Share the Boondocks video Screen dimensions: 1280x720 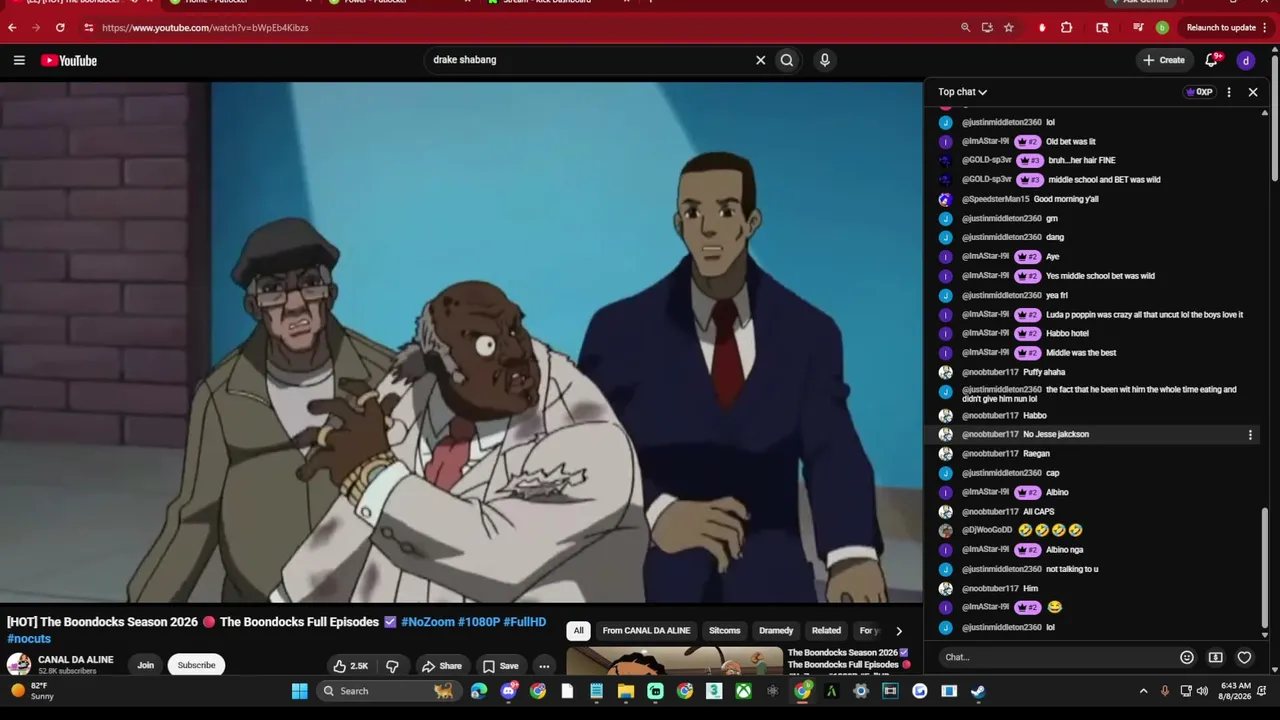(441, 666)
